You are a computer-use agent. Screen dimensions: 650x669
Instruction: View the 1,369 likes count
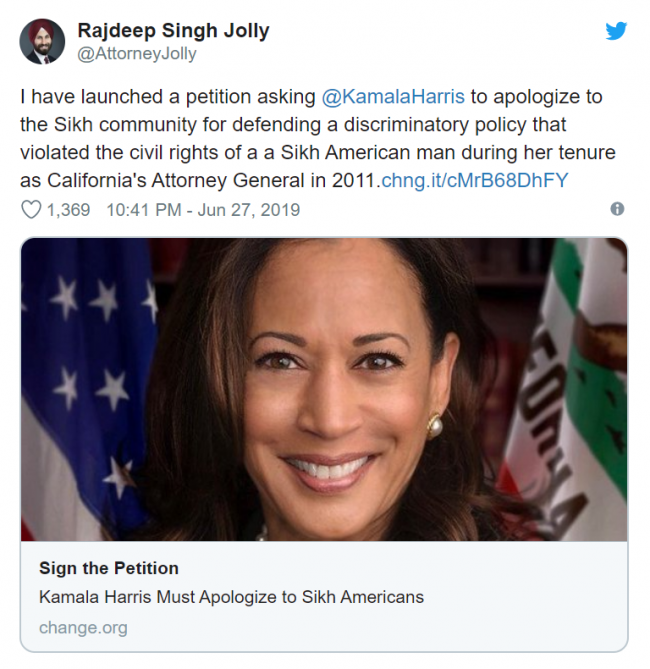point(68,210)
